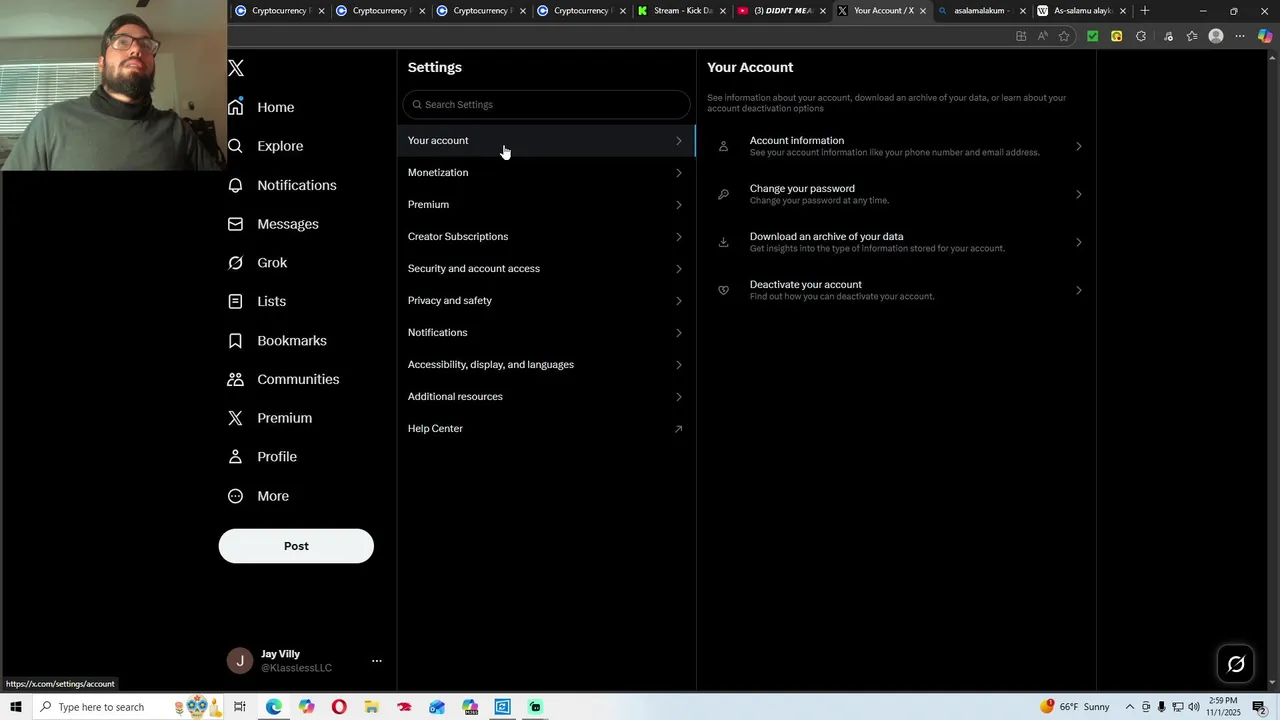The height and width of the screenshot is (720, 1280).
Task: Click the browser profile avatar
Action: [1216, 36]
